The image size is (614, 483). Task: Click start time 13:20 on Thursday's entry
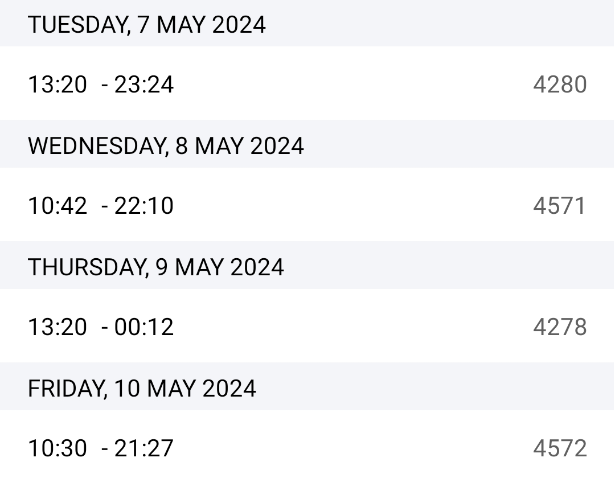pos(57,327)
